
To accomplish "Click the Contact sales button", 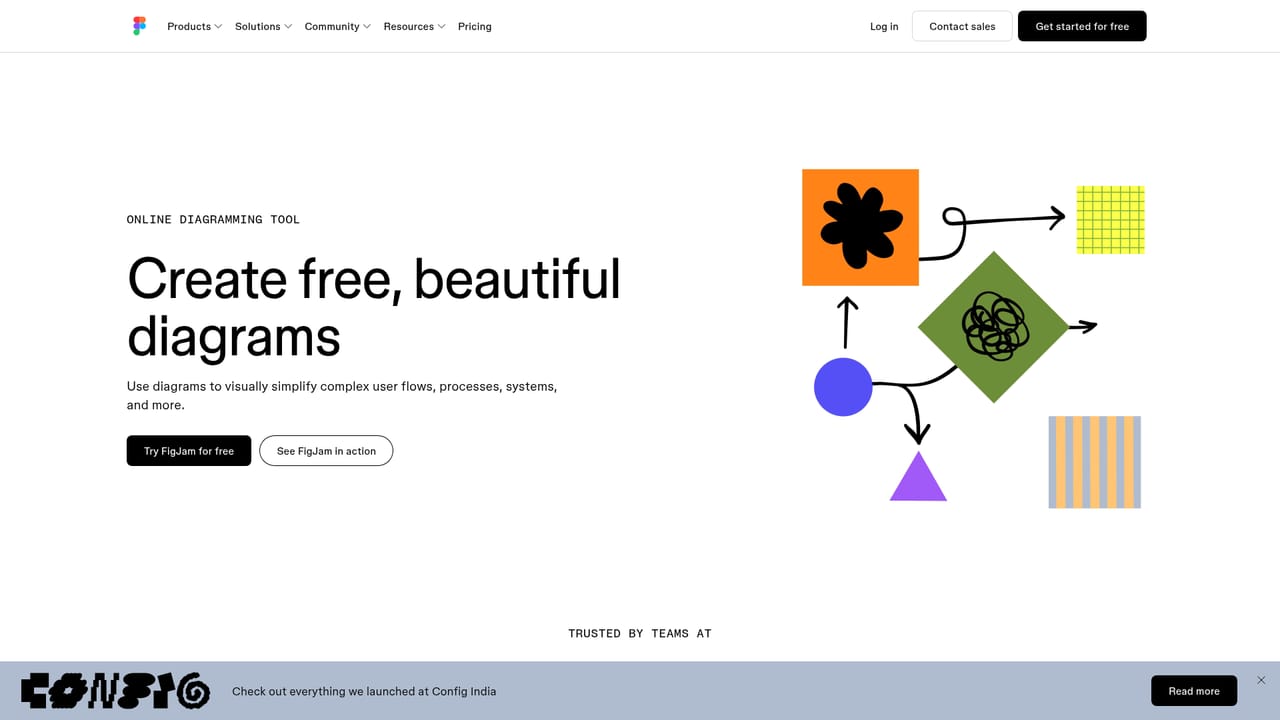I will 962,26.
